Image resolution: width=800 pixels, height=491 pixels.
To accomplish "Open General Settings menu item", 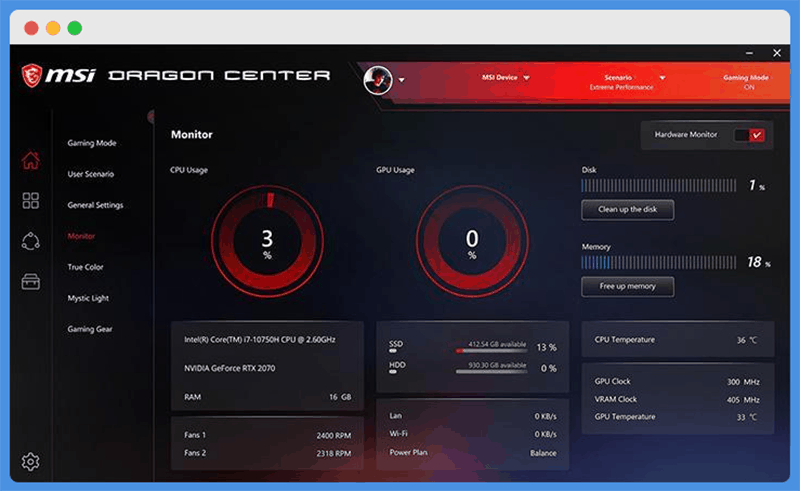I will pyautogui.click(x=95, y=205).
